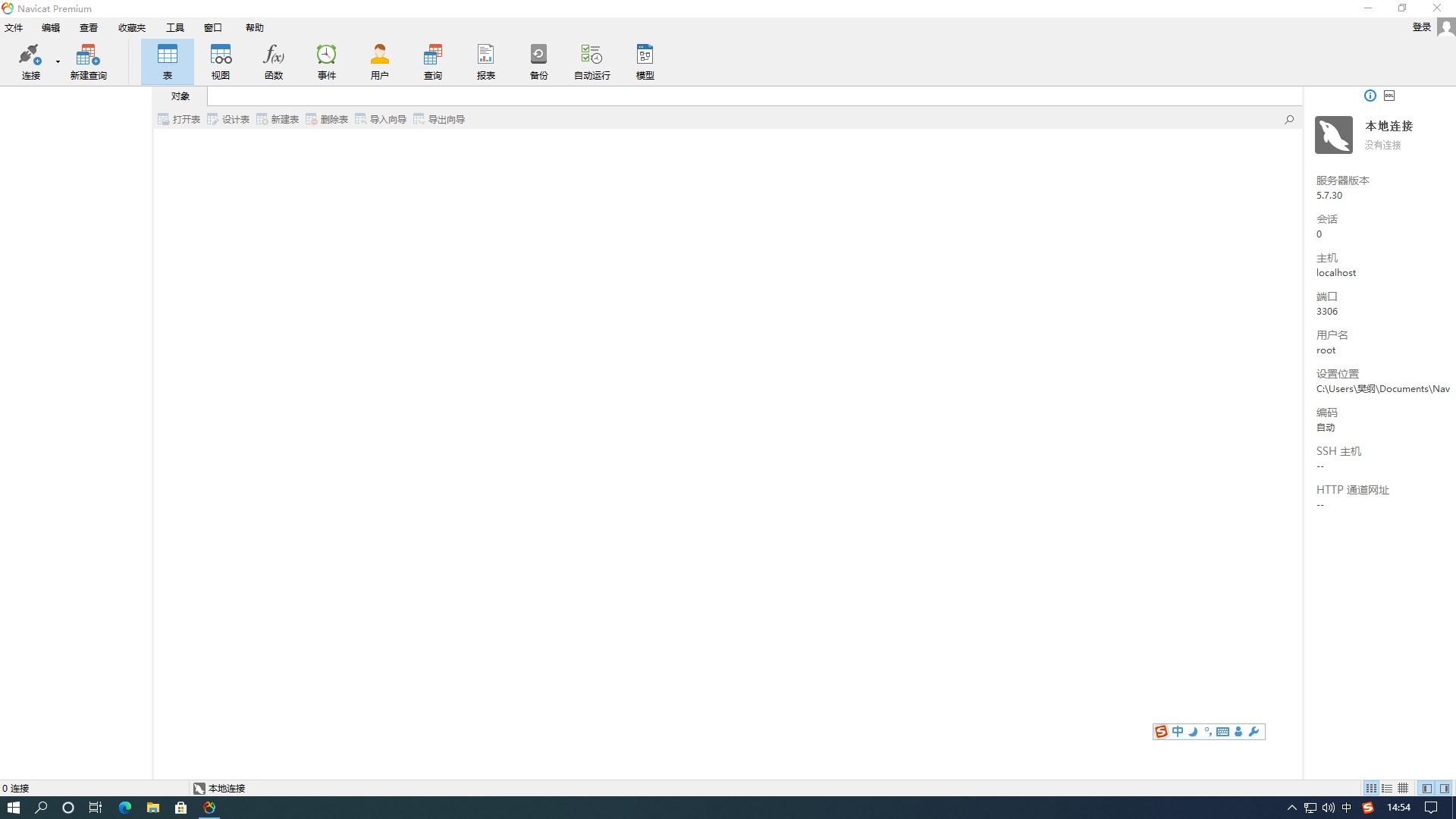Expand the 连接 (Connection) dropdown arrow
Screen dimensions: 1456x819
(58, 62)
